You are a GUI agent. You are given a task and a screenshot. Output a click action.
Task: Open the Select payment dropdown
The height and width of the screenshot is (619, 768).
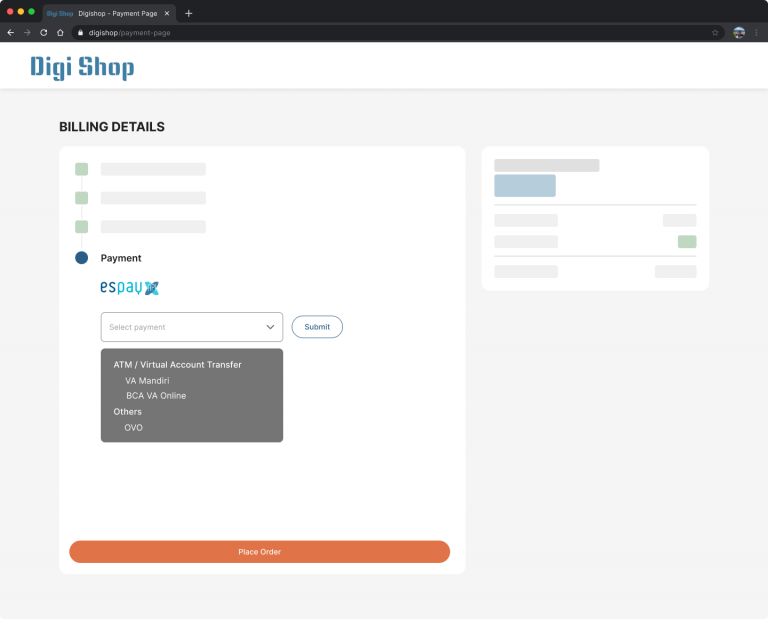(192, 327)
